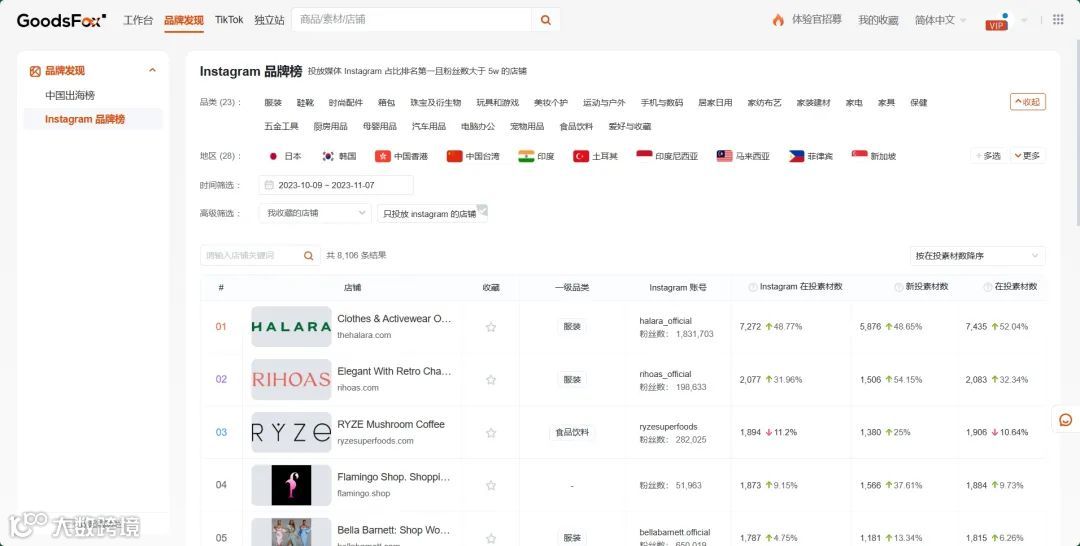Open the user account dropdown arrow
Image resolution: width=1080 pixels, height=546 pixels.
[1024, 21]
